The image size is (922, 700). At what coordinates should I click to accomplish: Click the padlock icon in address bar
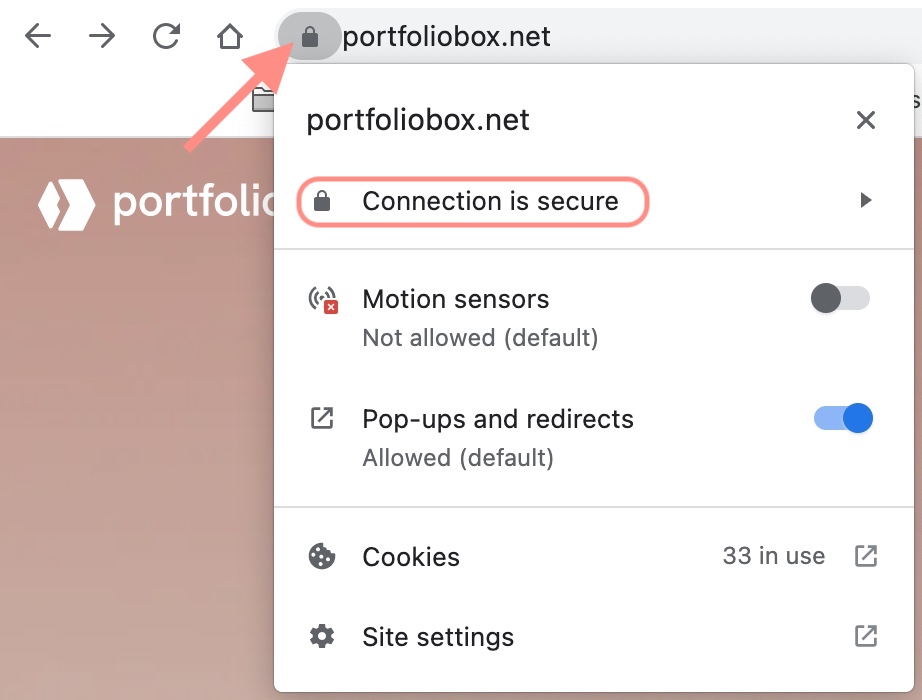point(310,38)
